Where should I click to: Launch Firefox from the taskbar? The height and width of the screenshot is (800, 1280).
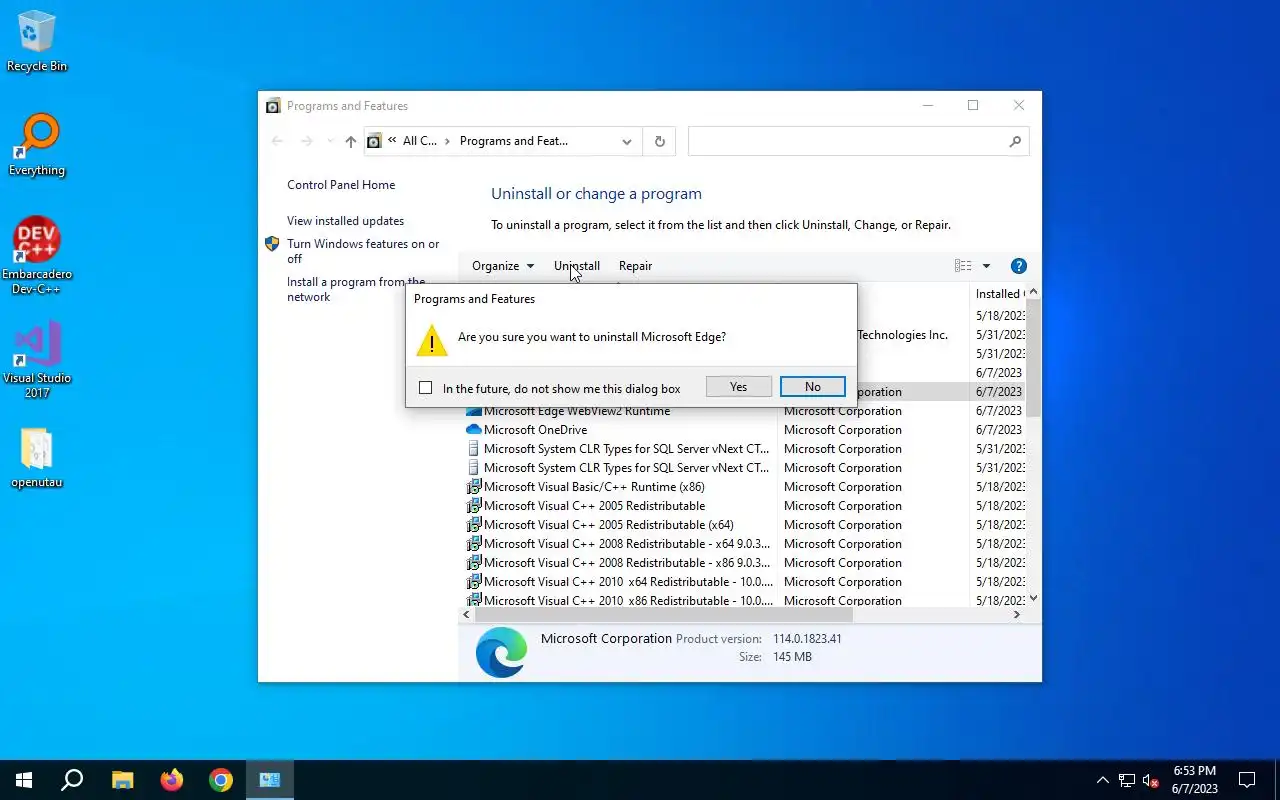pyautogui.click(x=171, y=780)
